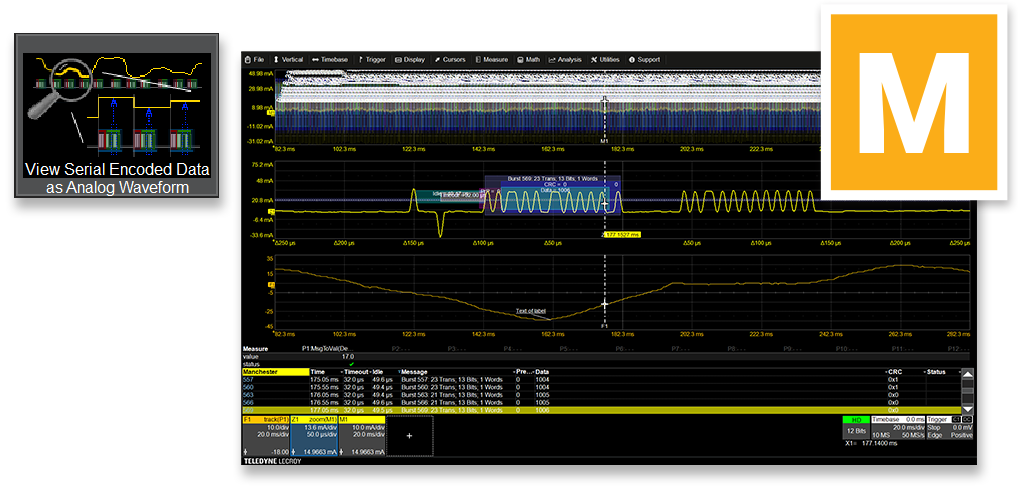
Task: Click the View Serial Encoded Data thumbnail
Action: [117, 115]
